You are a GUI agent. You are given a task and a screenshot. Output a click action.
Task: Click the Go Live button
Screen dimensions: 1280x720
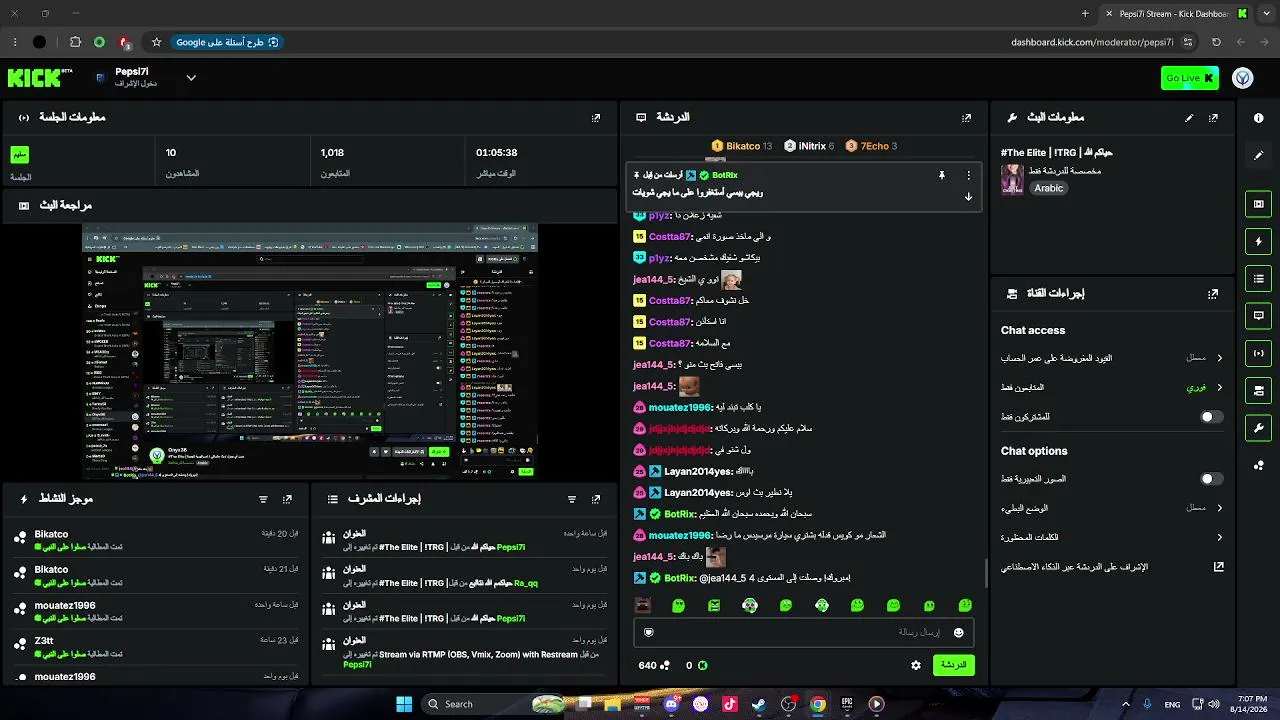coord(1190,78)
